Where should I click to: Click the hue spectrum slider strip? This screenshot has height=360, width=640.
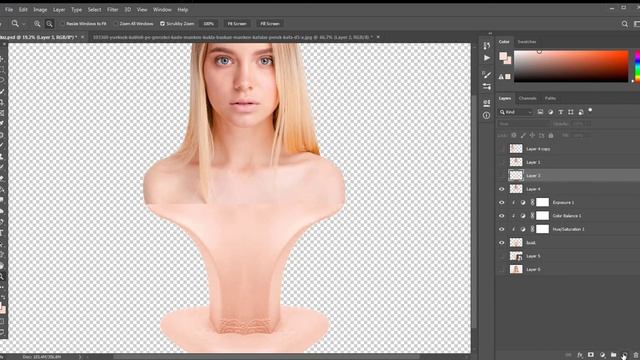coord(638,66)
